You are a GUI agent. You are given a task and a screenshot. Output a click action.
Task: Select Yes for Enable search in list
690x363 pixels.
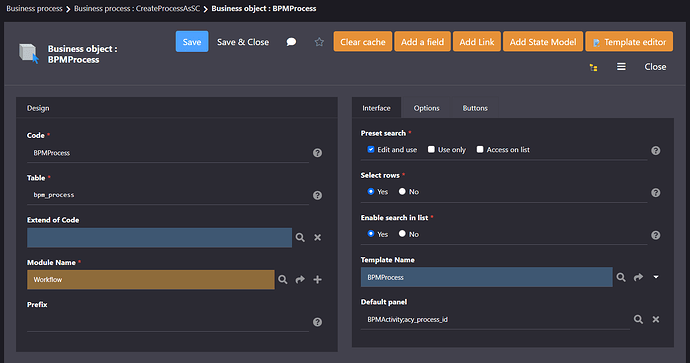click(x=371, y=234)
